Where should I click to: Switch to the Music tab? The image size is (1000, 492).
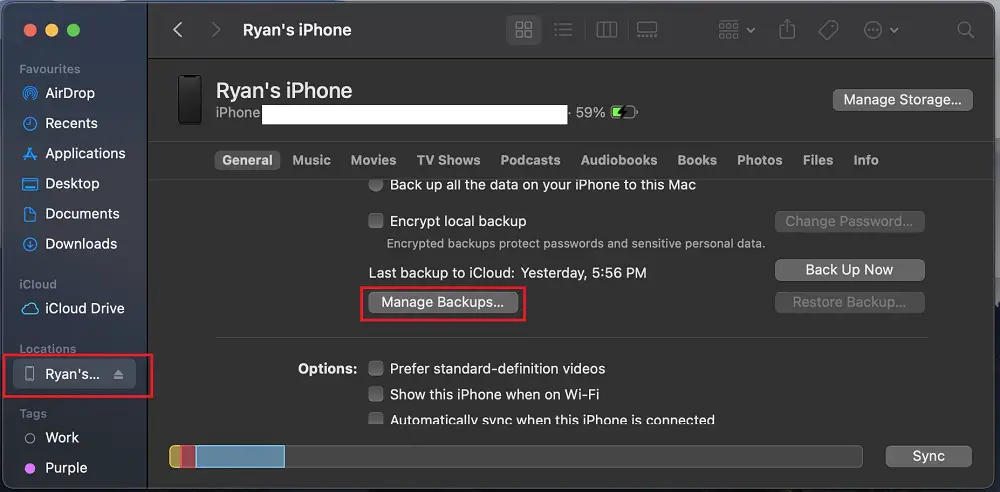pyautogui.click(x=311, y=160)
